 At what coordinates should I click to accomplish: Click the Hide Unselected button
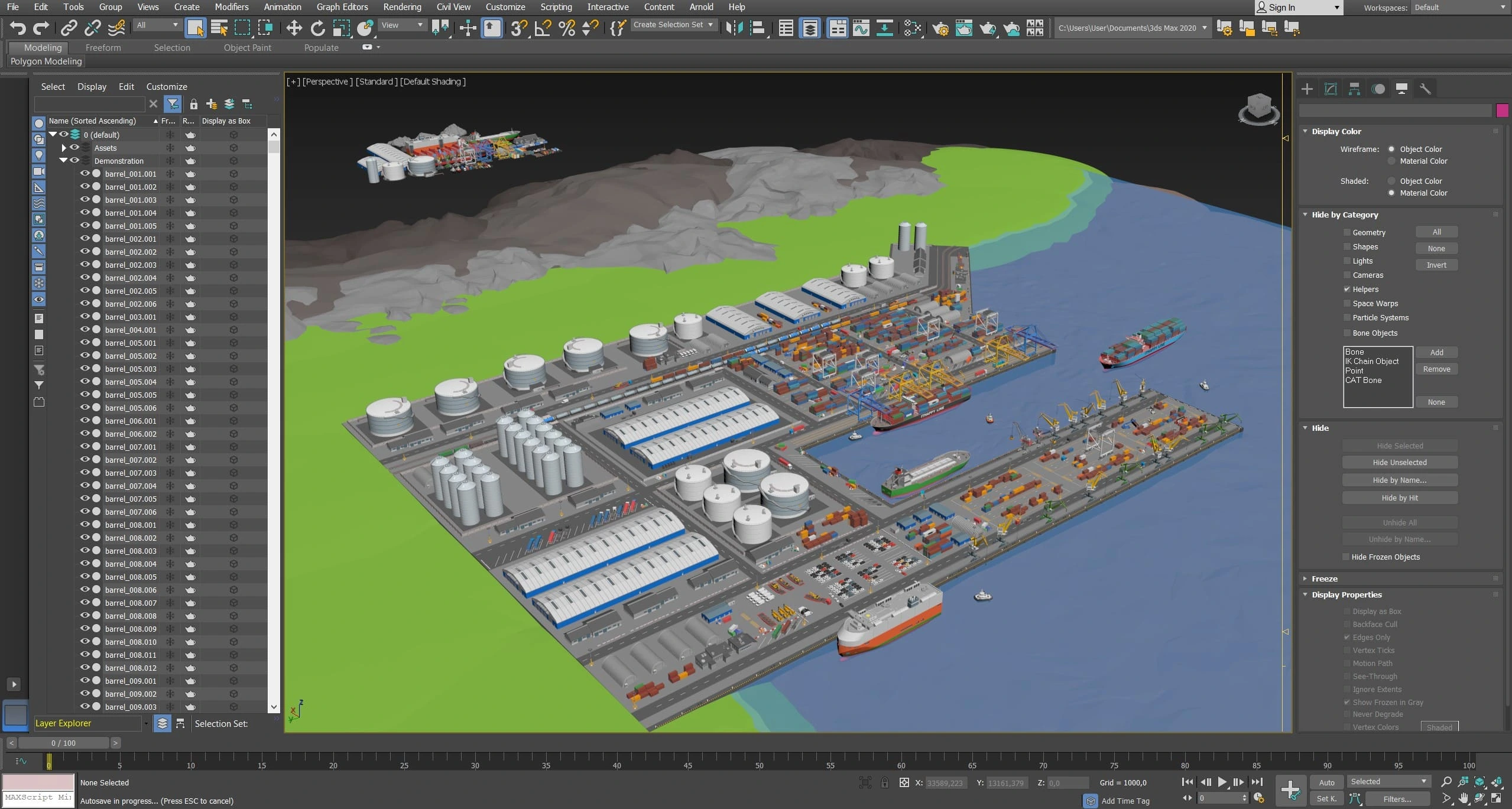click(1399, 462)
